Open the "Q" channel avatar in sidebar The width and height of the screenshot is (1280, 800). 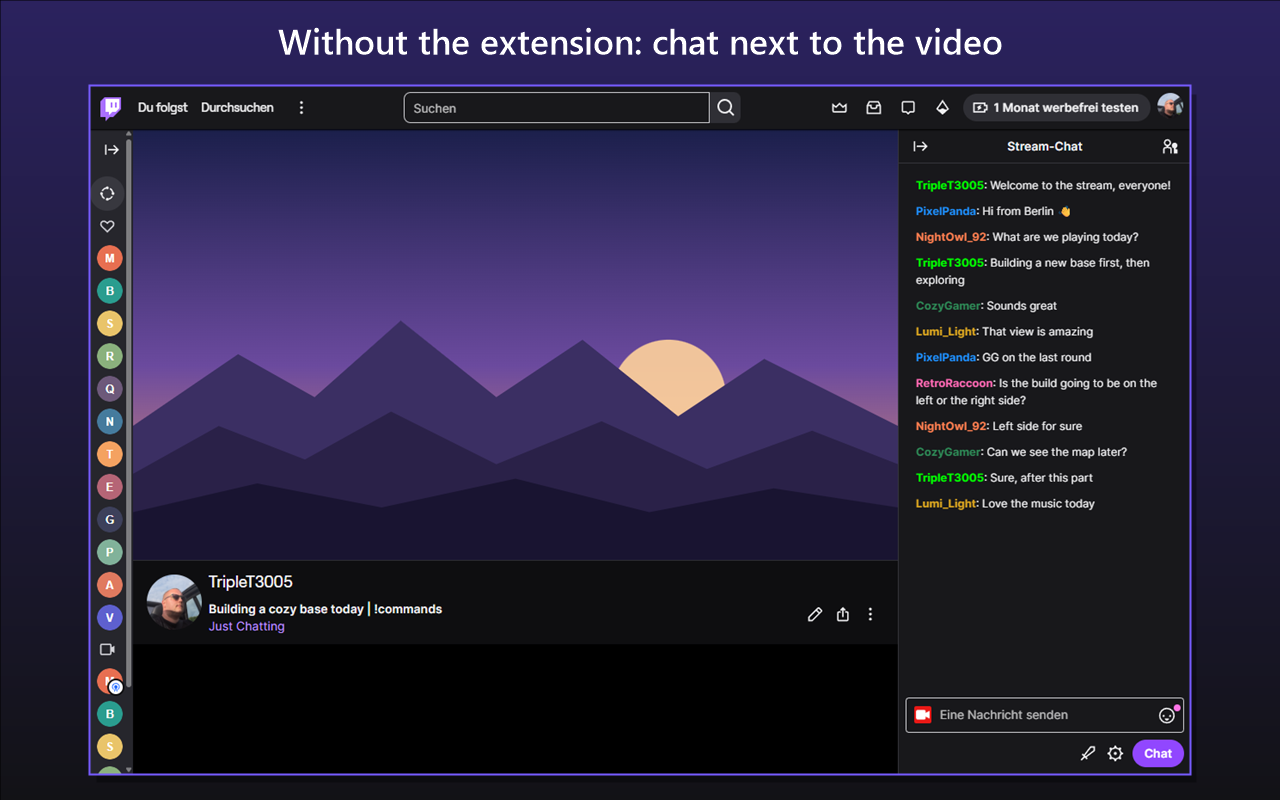pyautogui.click(x=110, y=389)
